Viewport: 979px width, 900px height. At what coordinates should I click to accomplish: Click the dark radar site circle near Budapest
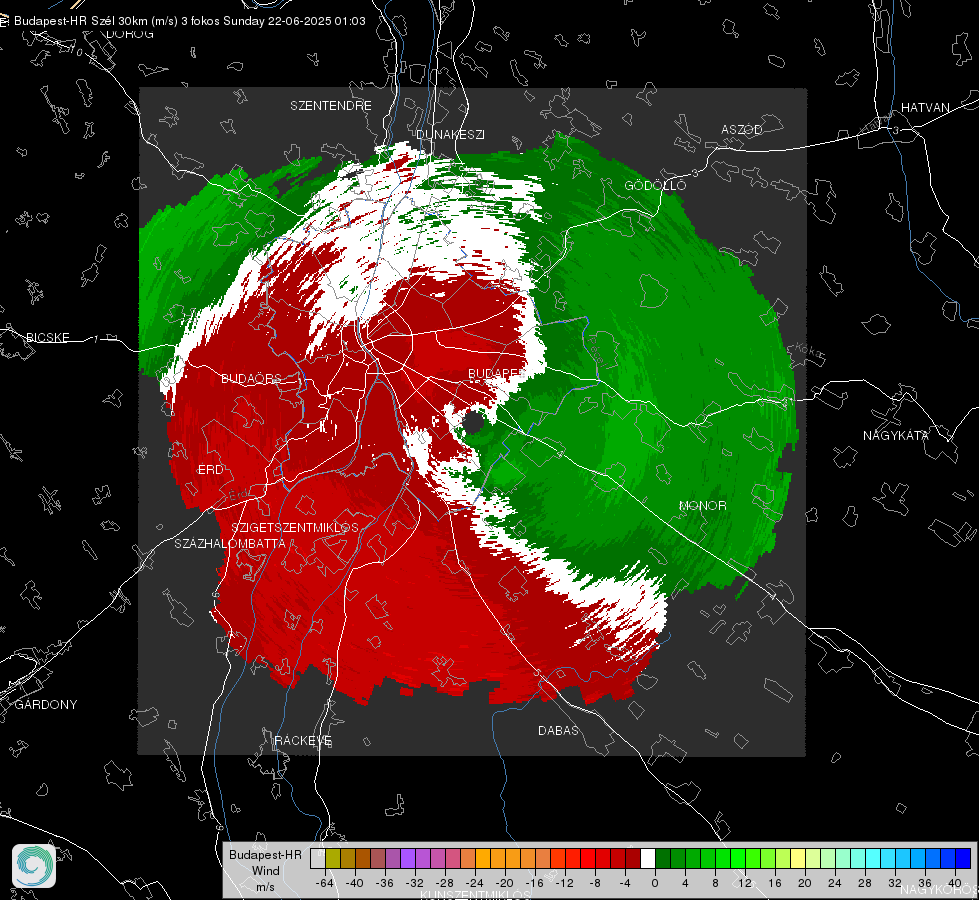pos(473,423)
